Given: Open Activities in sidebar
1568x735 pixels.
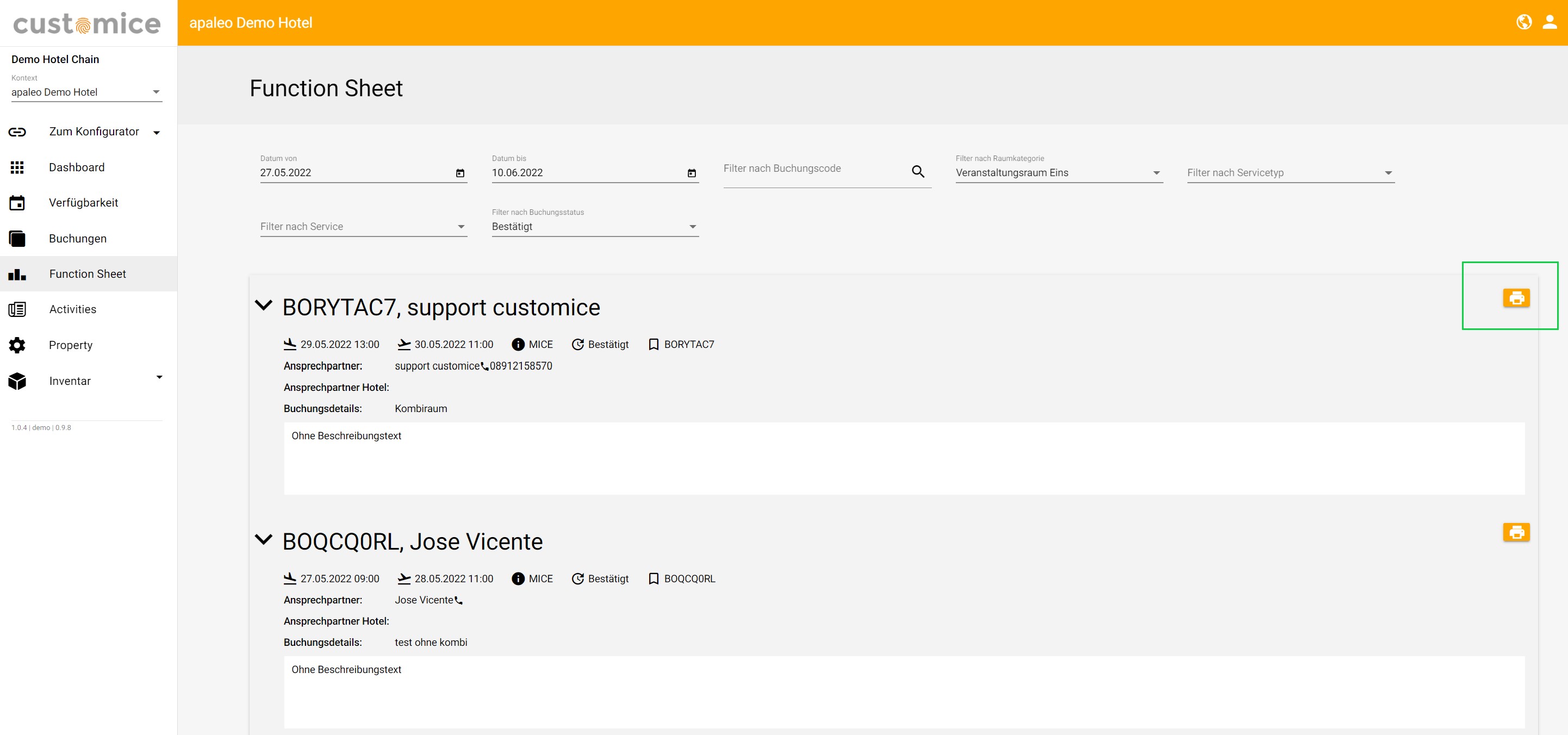Looking at the screenshot, I should [x=73, y=309].
